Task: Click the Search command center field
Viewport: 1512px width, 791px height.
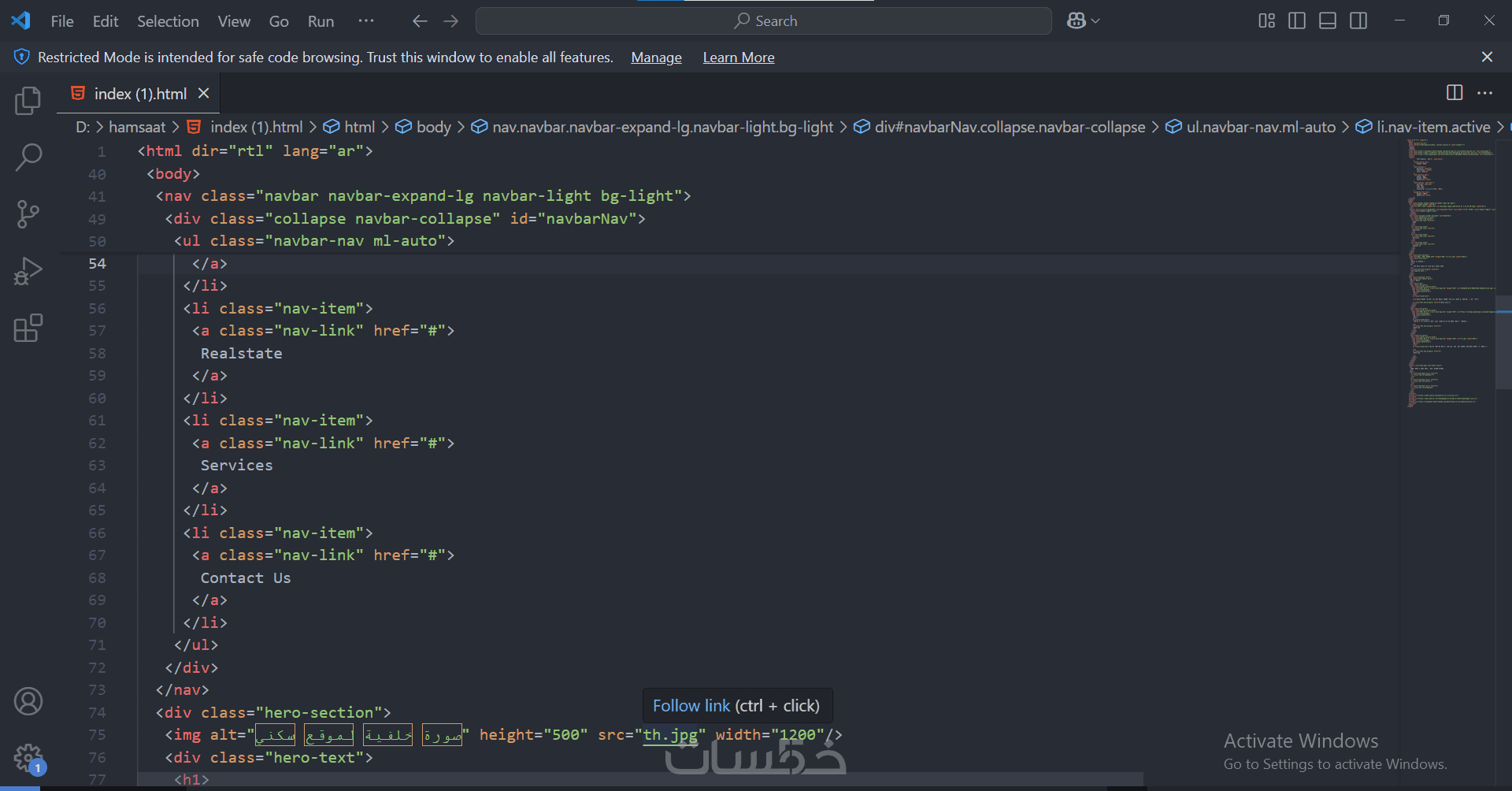Action: [764, 21]
